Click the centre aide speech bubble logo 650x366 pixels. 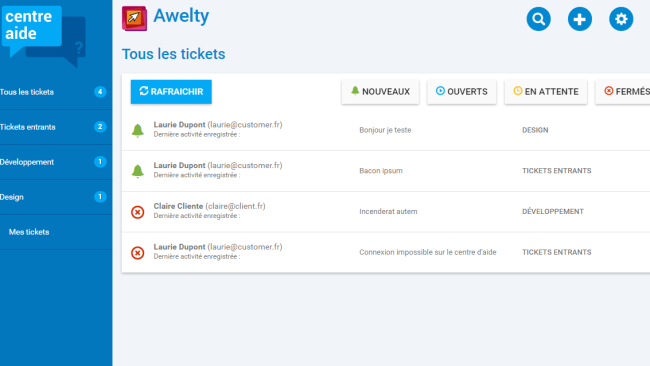click(44, 35)
